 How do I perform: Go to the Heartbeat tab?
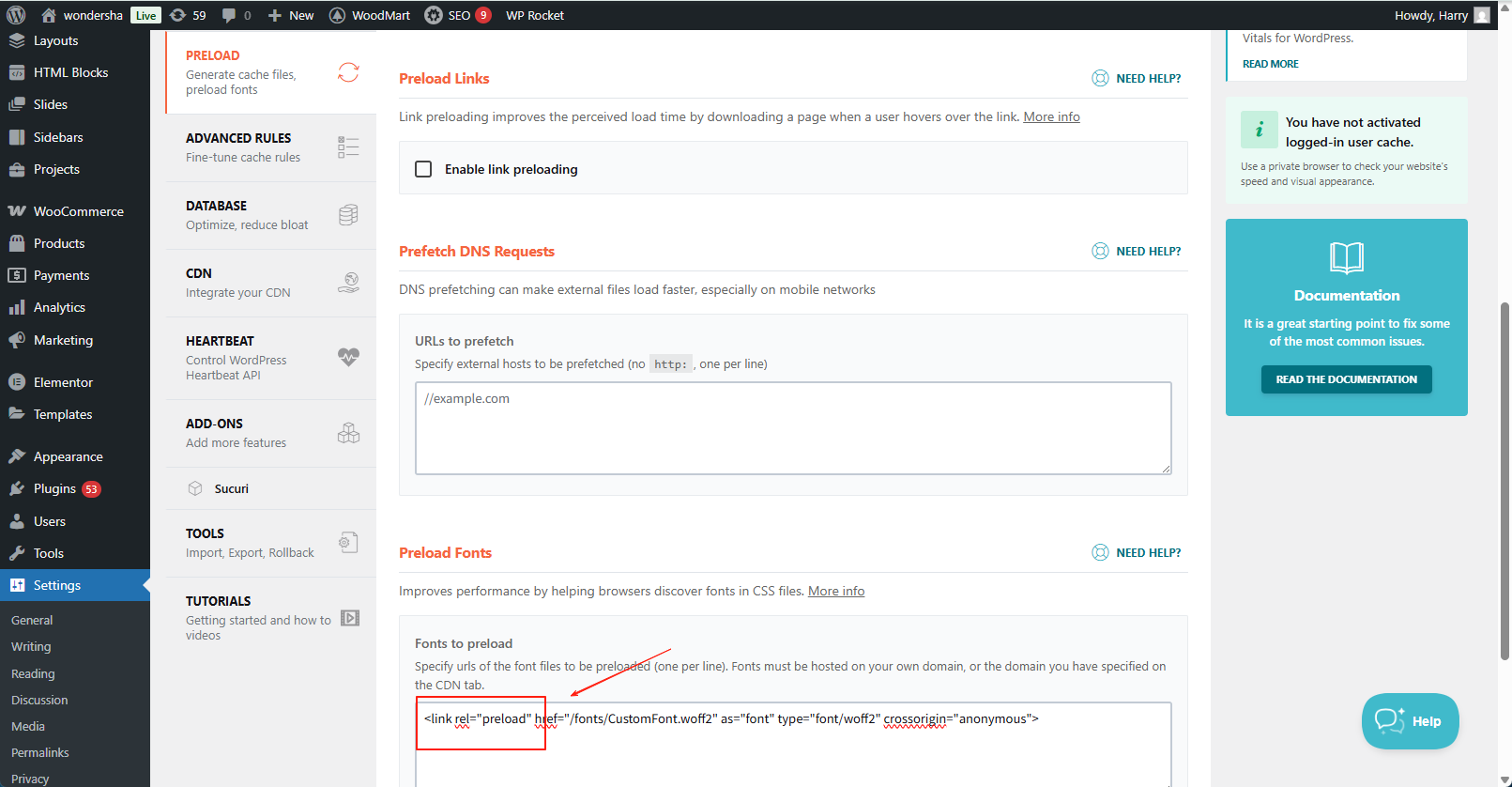[x=271, y=358]
